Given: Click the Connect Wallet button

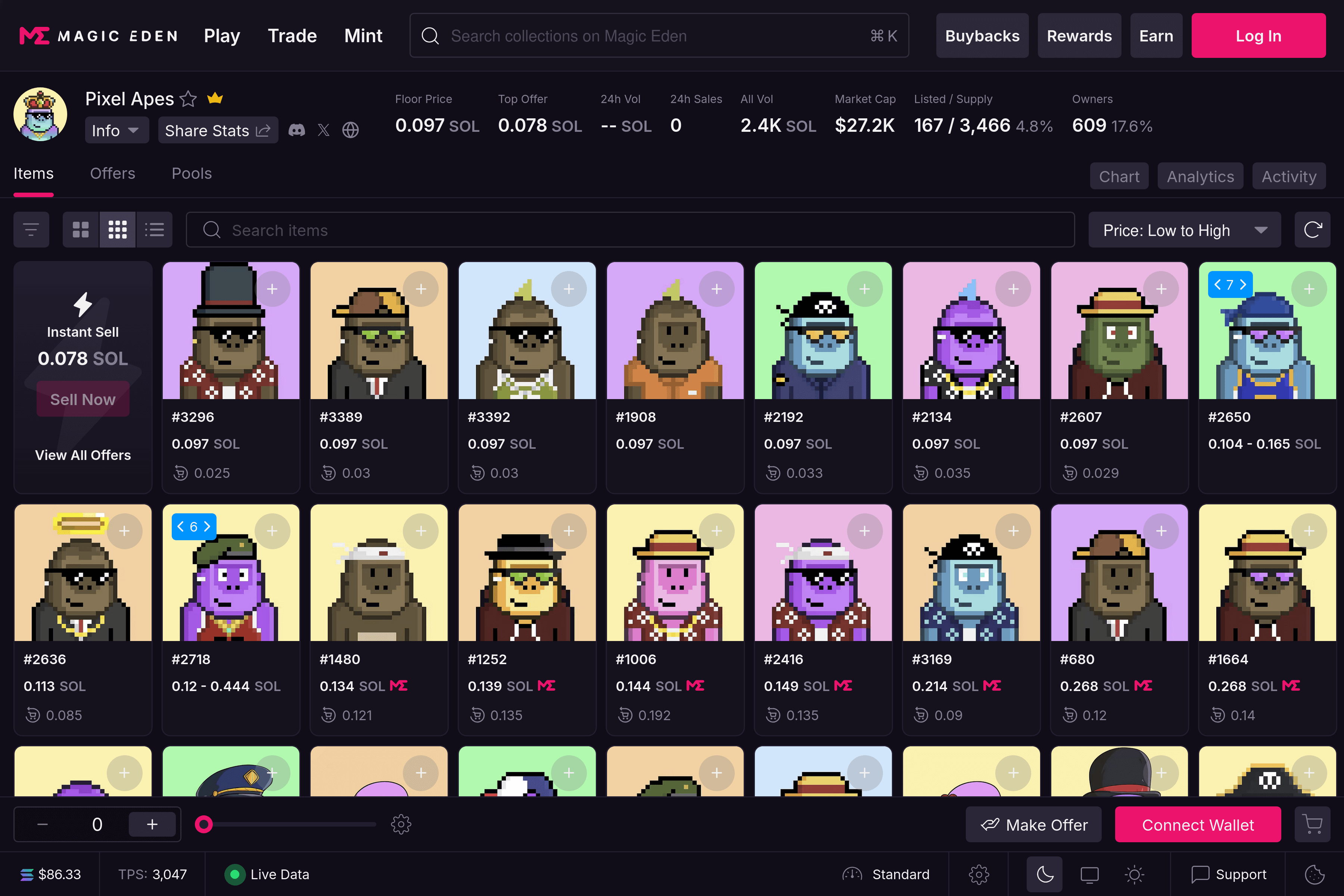Looking at the screenshot, I should point(1198,824).
